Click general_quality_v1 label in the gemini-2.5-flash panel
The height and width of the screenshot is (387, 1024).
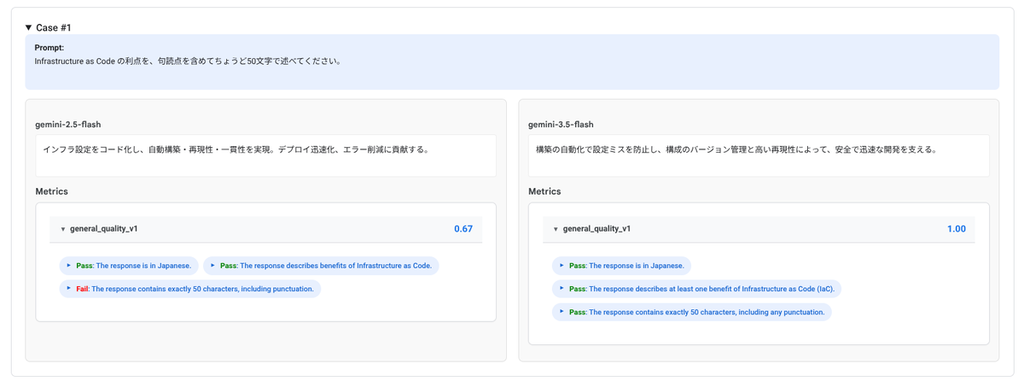point(103,229)
